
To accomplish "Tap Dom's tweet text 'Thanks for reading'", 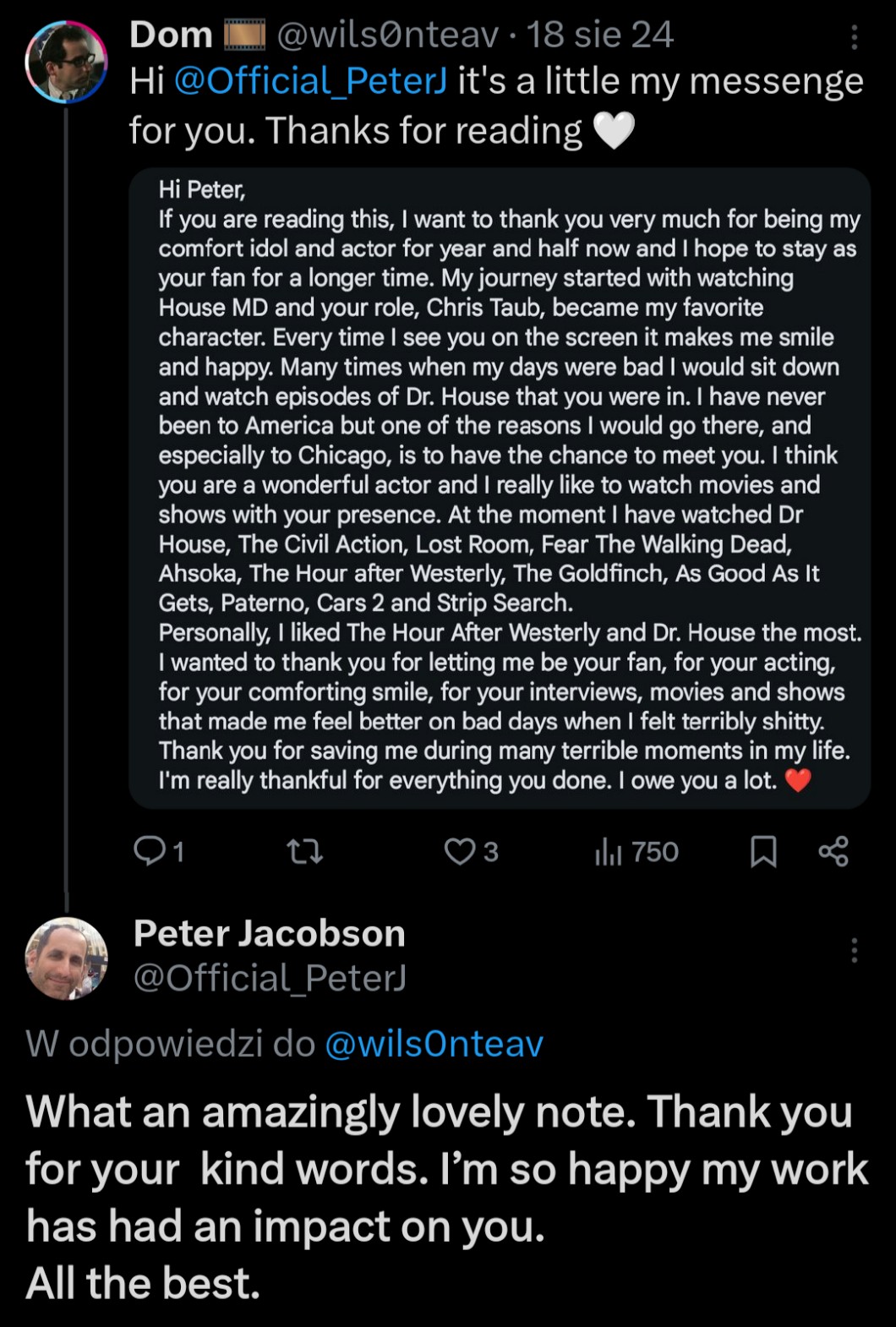I will 423,132.
